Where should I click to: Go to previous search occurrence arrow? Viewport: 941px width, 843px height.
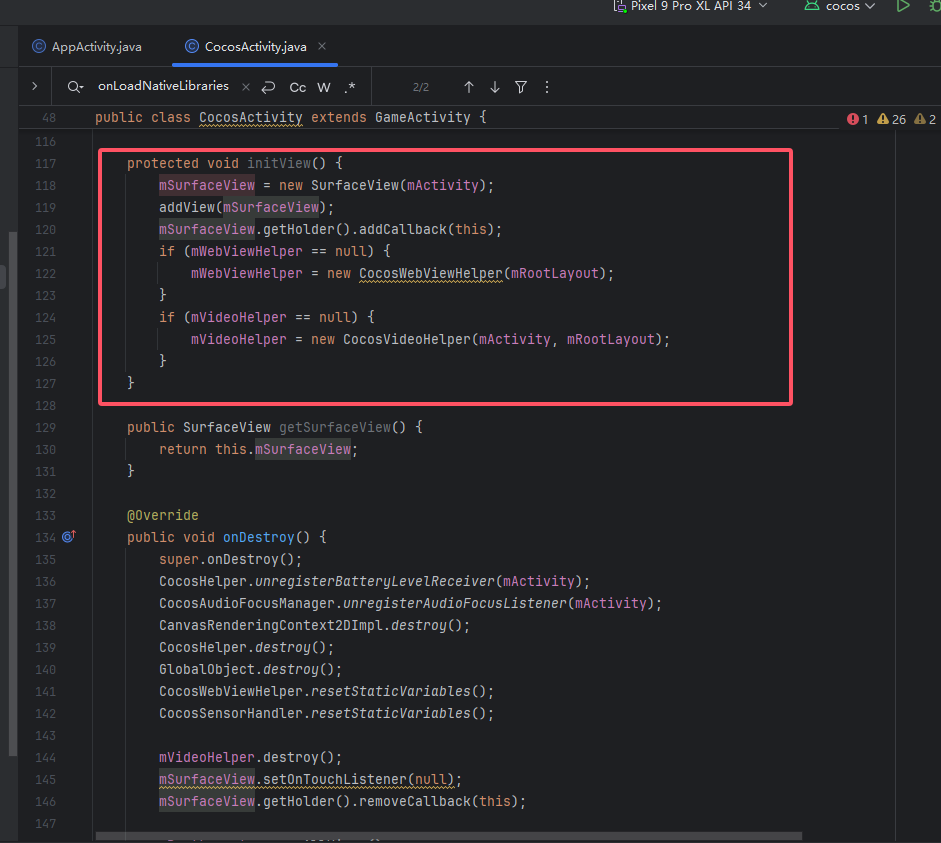(x=469, y=87)
